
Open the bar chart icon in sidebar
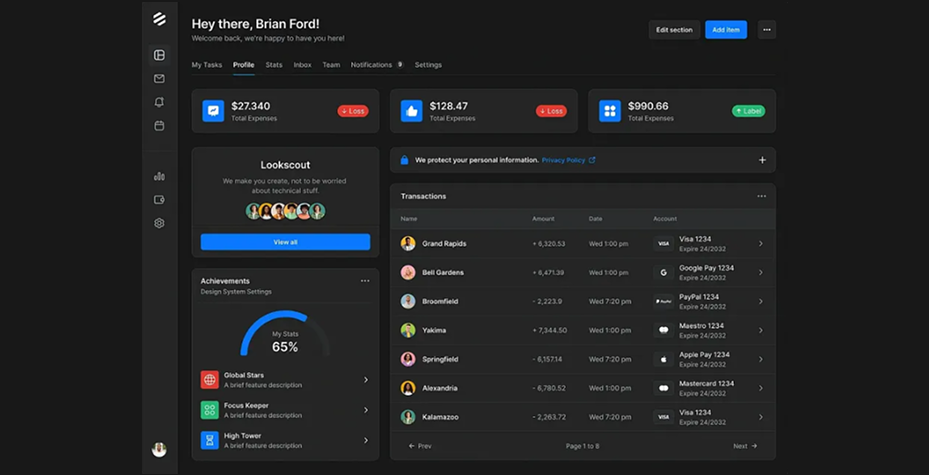pos(159,176)
